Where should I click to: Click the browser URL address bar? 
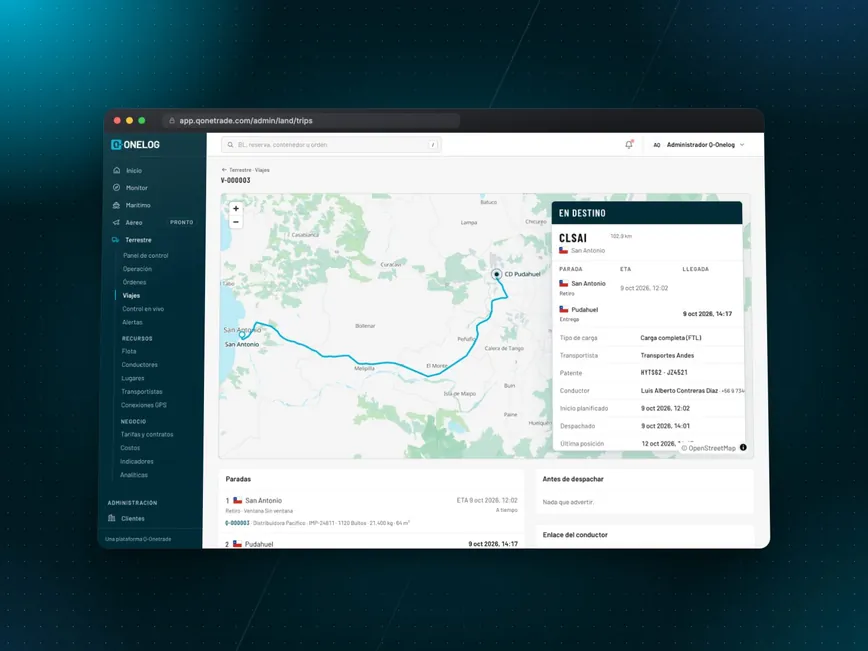pyautogui.click(x=312, y=121)
